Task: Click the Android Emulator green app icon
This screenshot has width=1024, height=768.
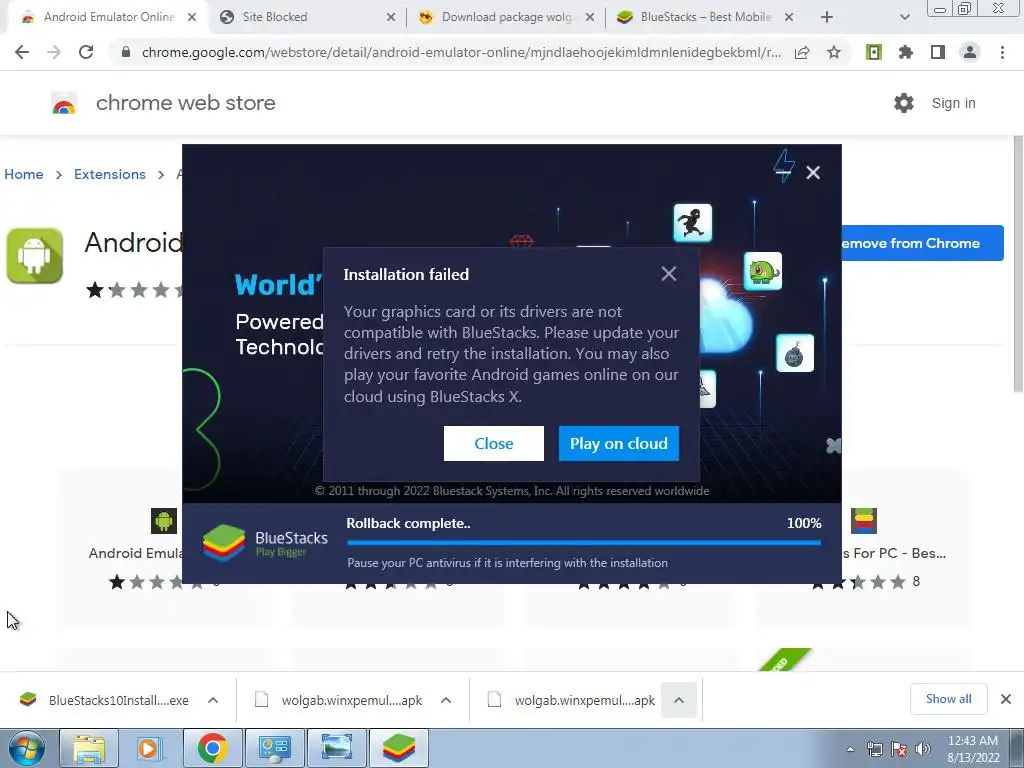Action: (35, 255)
